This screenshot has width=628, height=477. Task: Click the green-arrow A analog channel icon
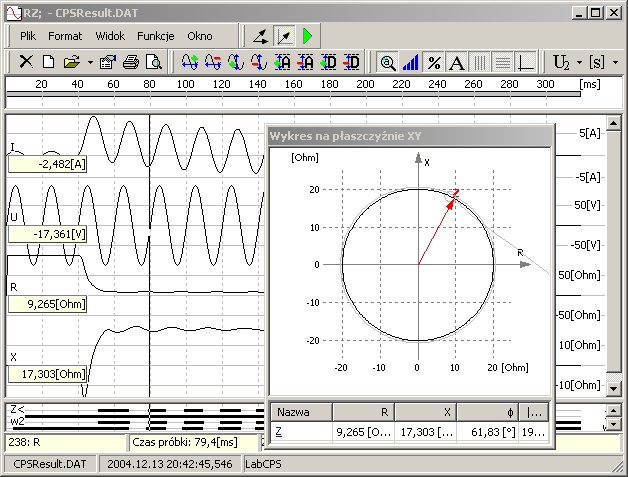tap(282, 62)
